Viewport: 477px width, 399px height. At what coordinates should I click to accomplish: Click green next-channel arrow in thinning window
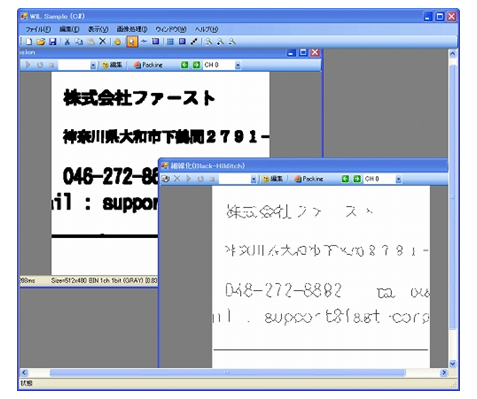point(357,179)
